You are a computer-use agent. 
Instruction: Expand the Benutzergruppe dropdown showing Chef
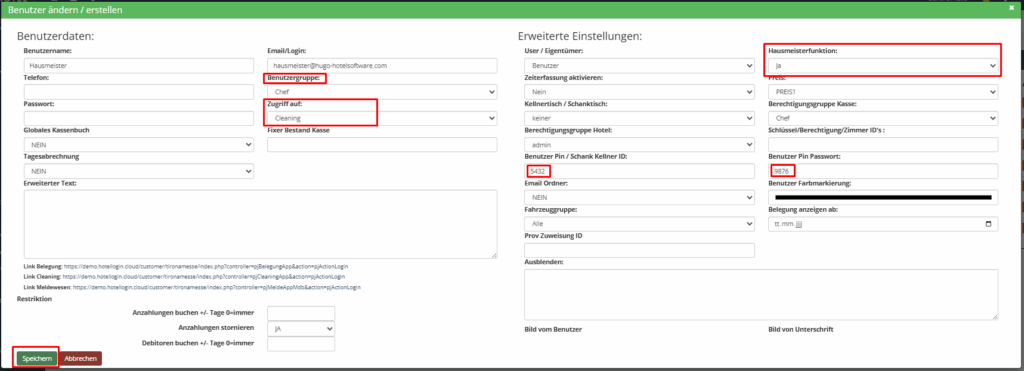pos(383,92)
